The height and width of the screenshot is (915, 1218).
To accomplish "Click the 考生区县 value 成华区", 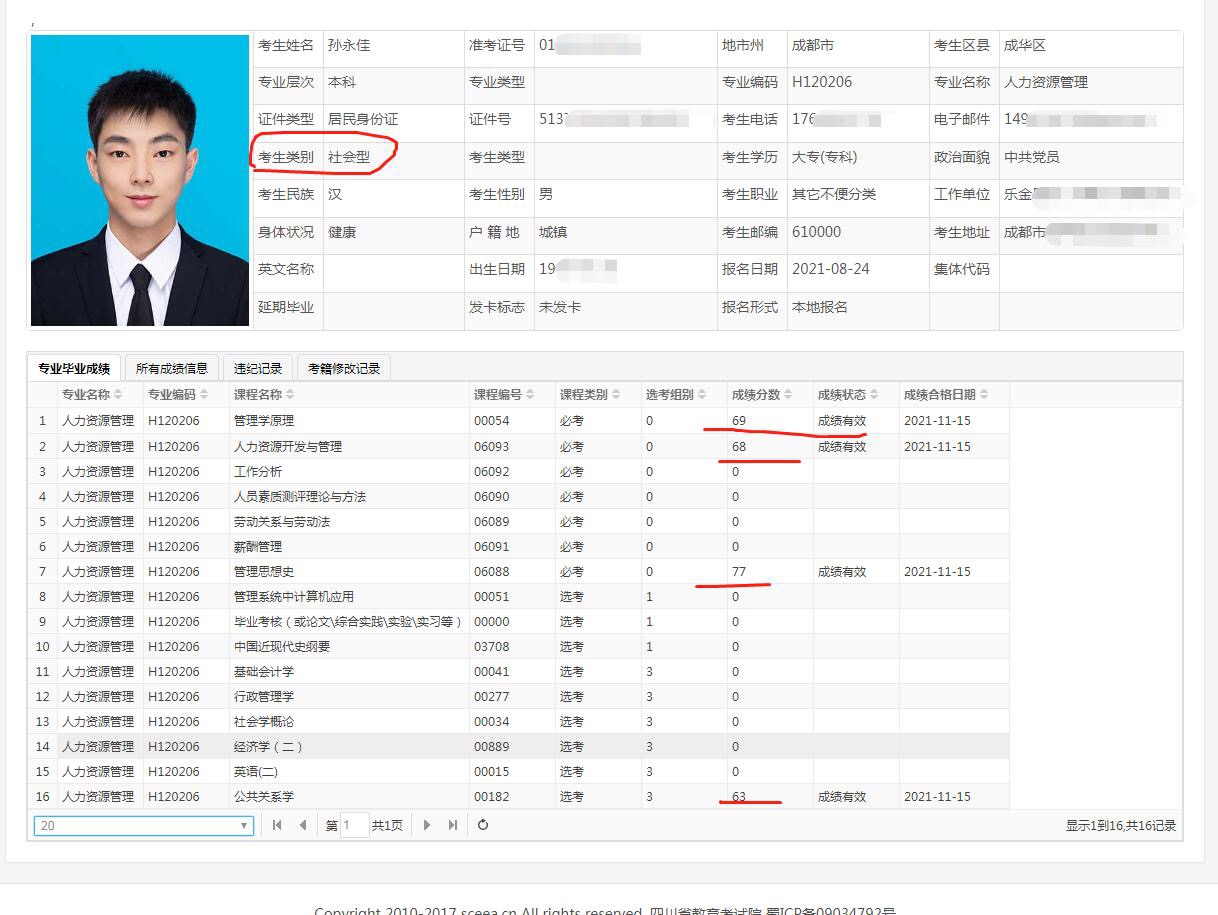I will (x=1025, y=45).
